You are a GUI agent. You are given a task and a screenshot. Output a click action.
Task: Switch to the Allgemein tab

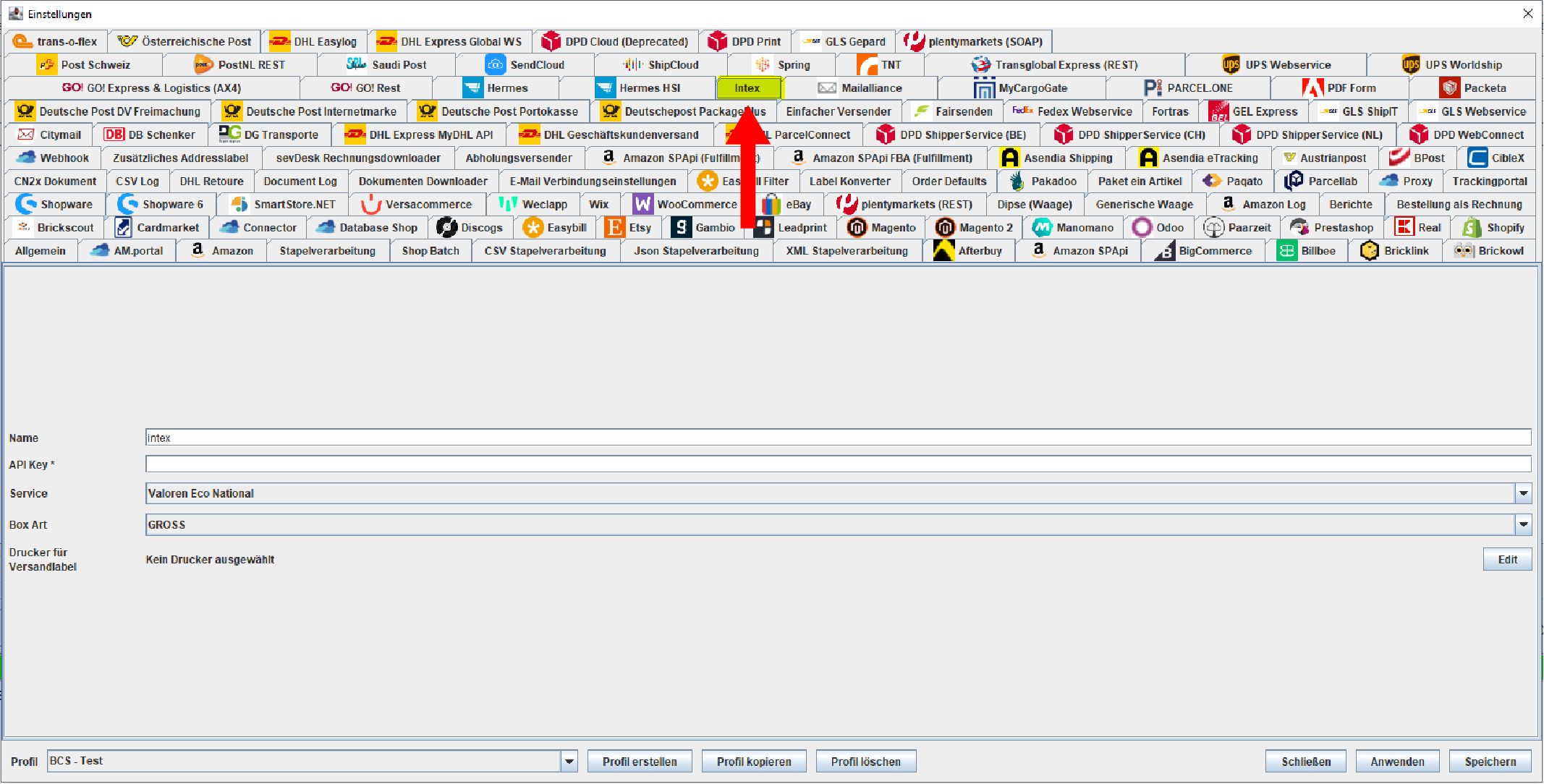(41, 250)
